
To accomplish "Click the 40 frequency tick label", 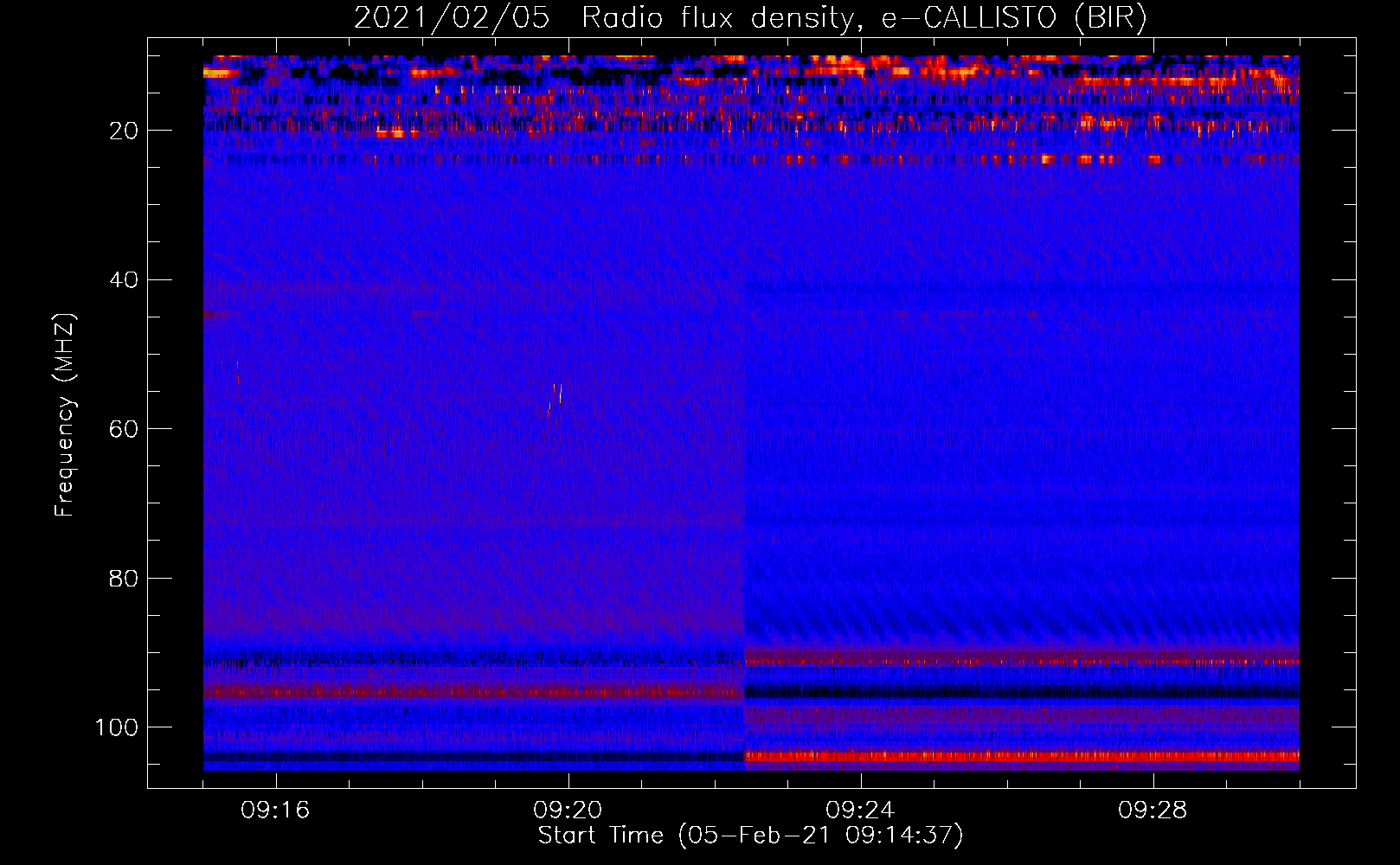I will point(125,279).
